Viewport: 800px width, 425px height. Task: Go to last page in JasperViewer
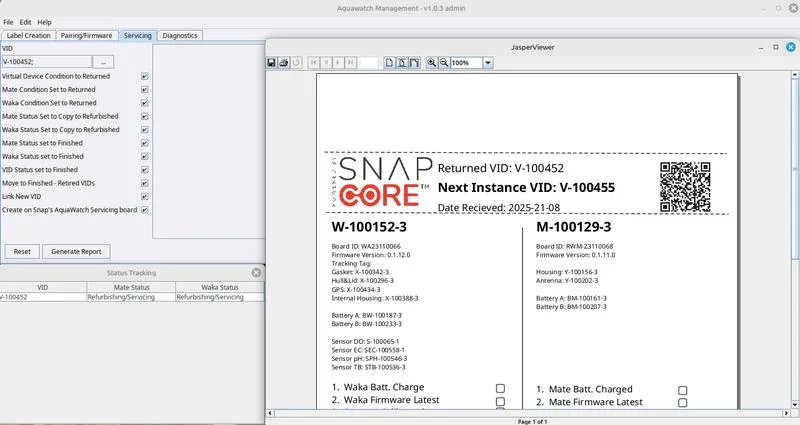coord(350,62)
